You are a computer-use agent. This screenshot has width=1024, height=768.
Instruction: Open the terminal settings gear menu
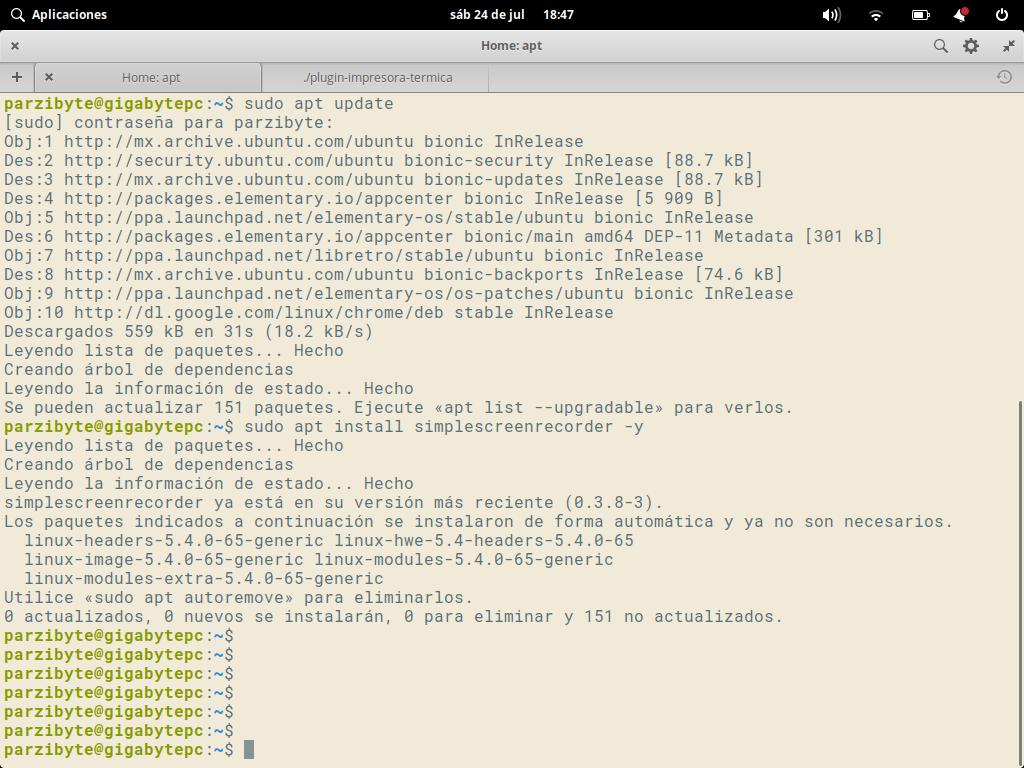tap(971, 46)
